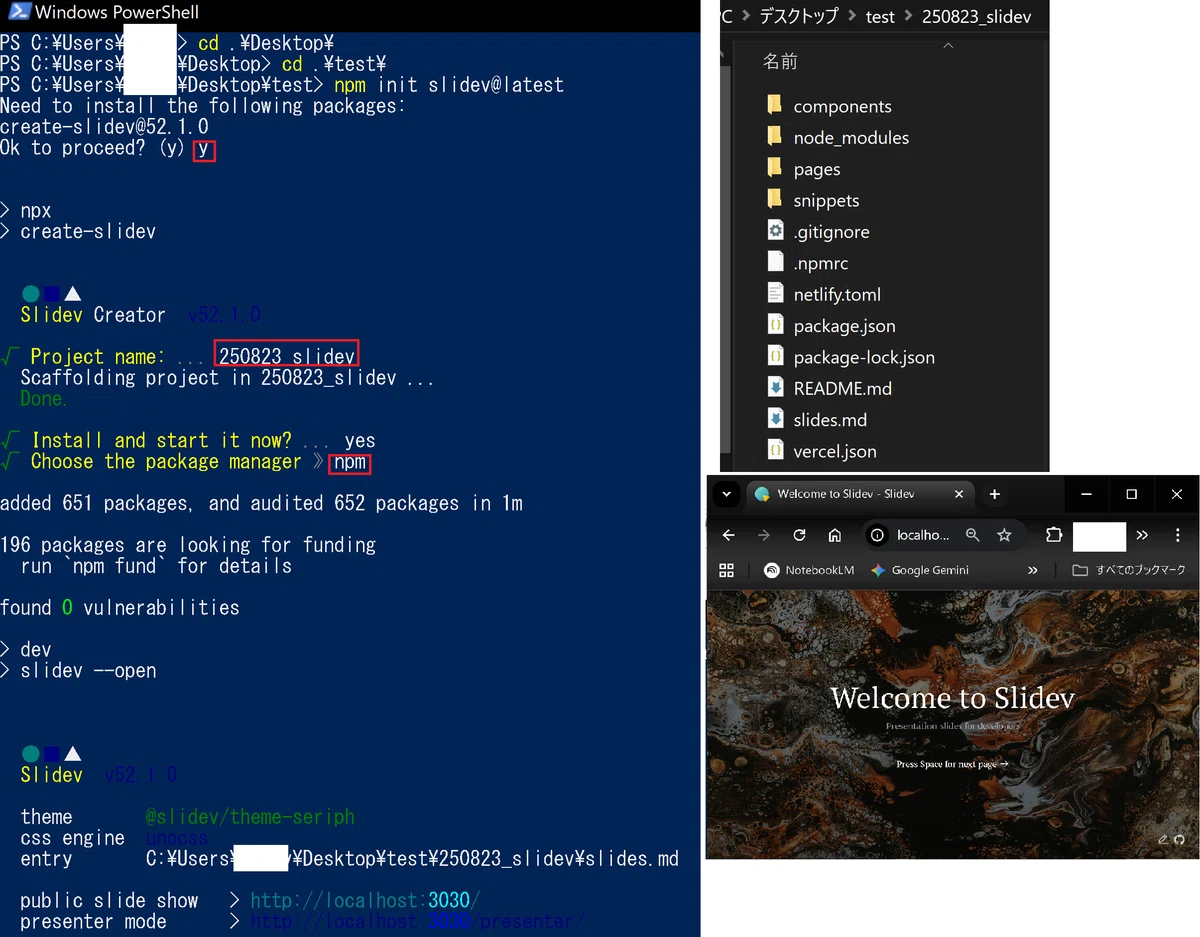1200x937 pixels.
Task: Toggle sort direction chevron above file list
Action: point(948,45)
